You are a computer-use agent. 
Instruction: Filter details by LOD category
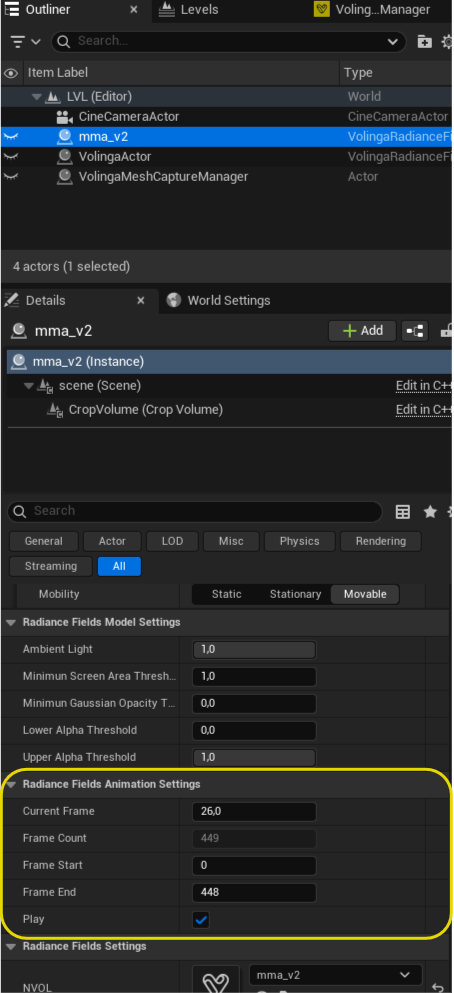(172, 541)
